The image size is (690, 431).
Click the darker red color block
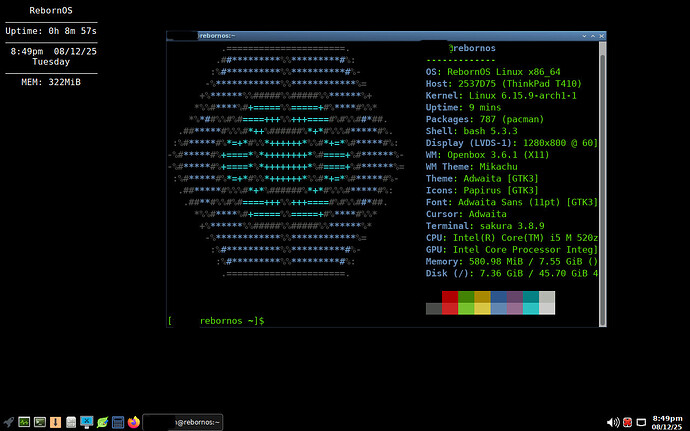[450, 297]
